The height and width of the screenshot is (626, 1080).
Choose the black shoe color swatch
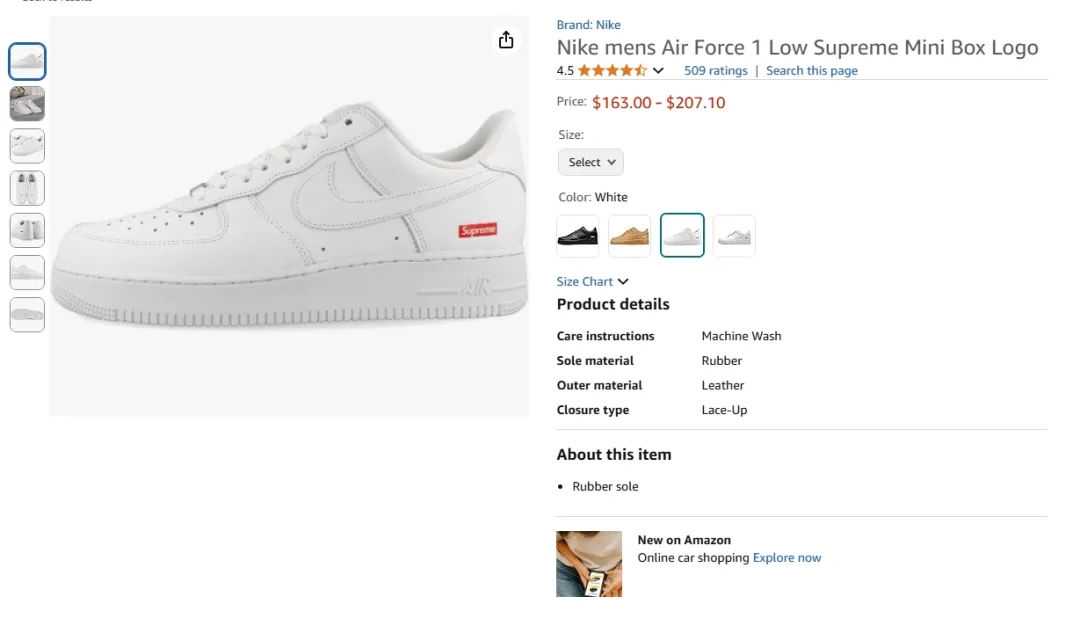pos(578,236)
